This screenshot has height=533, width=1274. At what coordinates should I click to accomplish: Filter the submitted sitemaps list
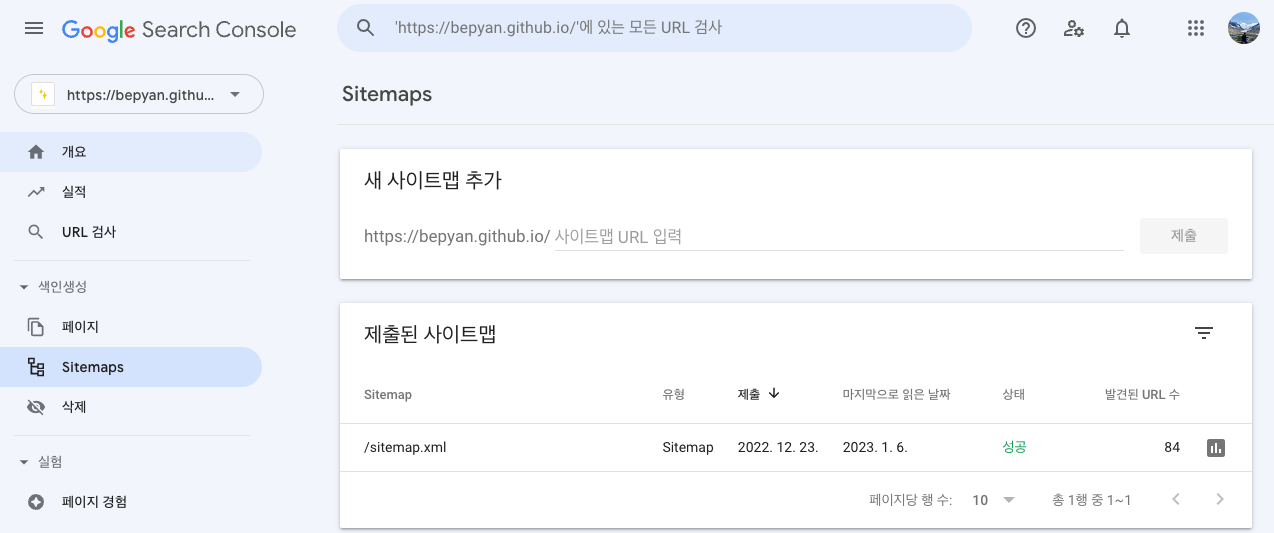pos(1204,334)
